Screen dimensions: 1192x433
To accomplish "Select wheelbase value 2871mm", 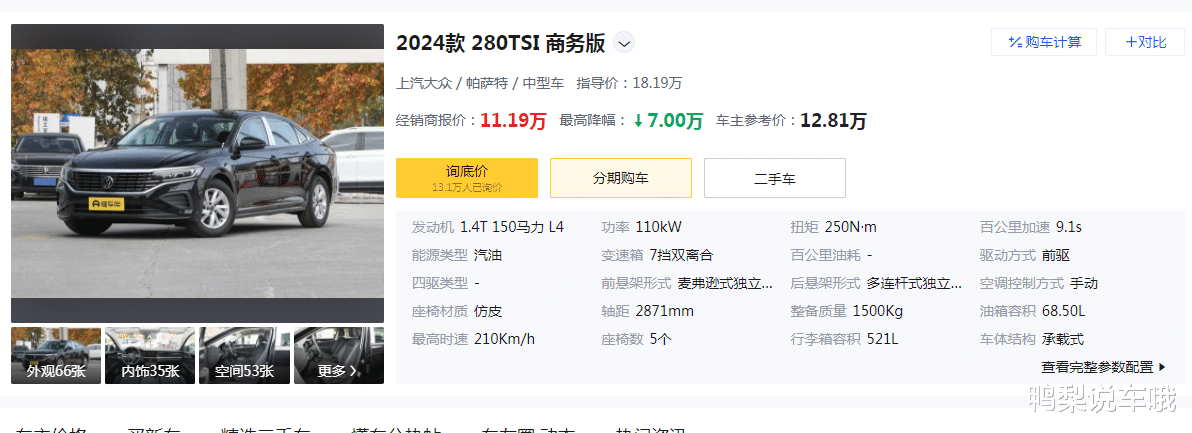I will tap(664, 311).
